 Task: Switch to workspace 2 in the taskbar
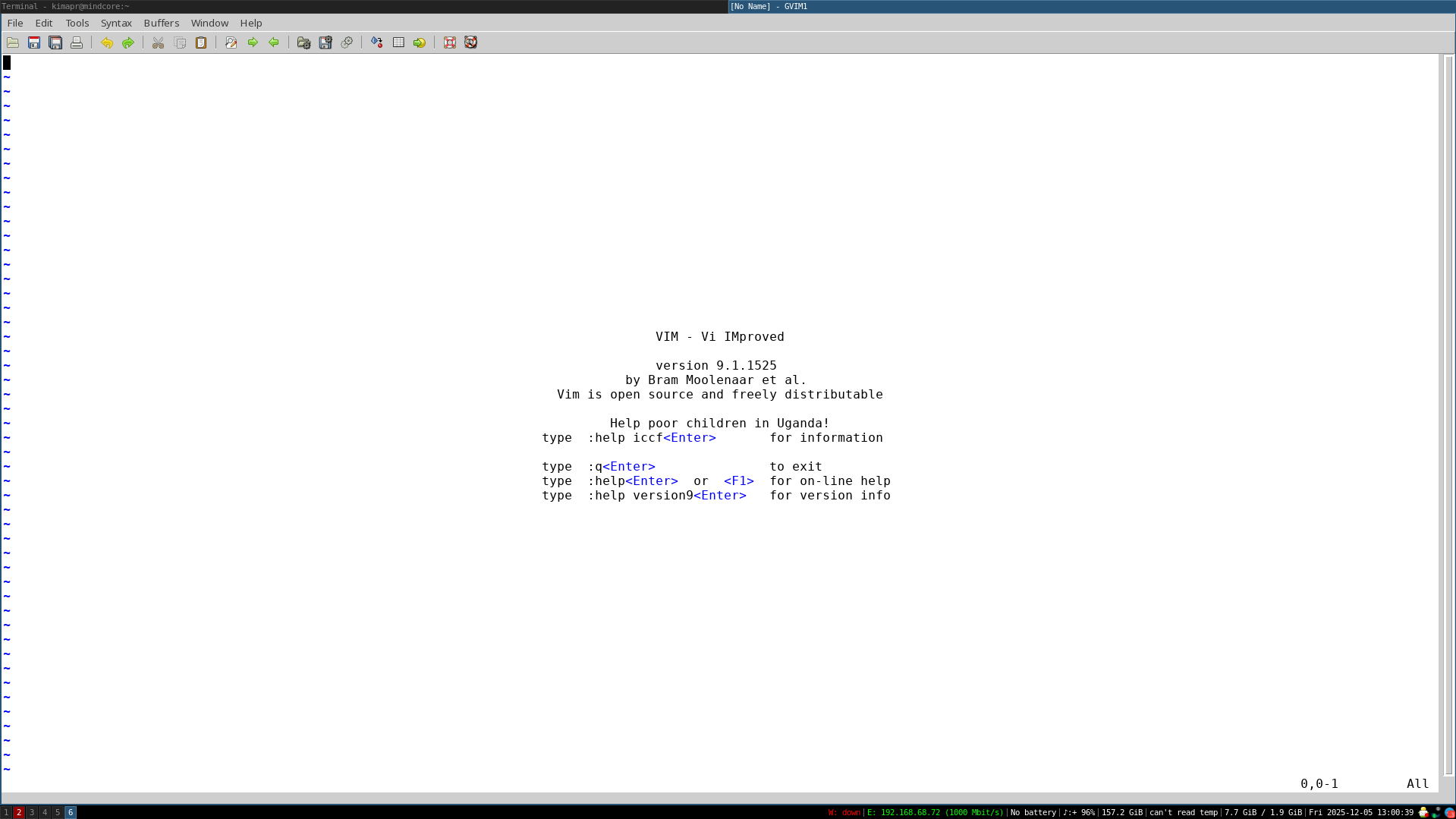coord(19,812)
